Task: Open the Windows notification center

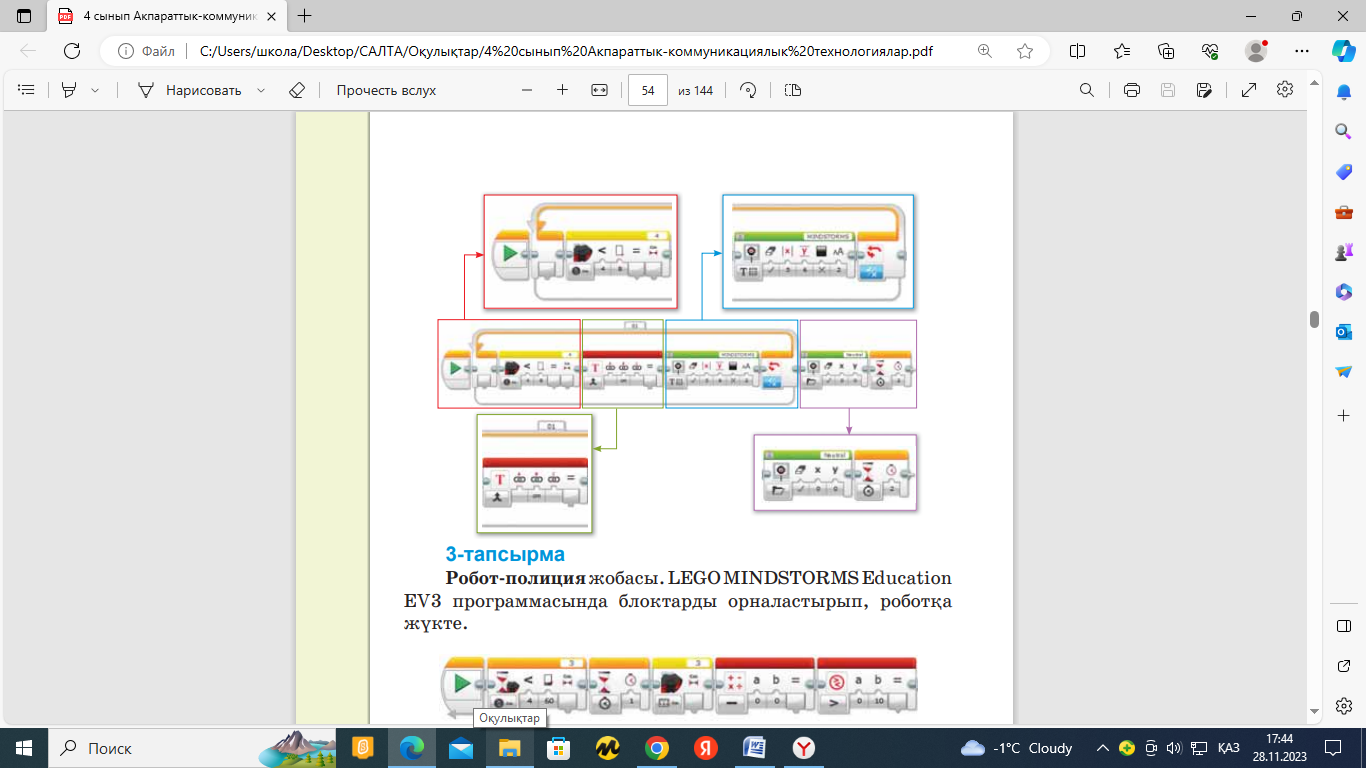Action: click(1332, 747)
